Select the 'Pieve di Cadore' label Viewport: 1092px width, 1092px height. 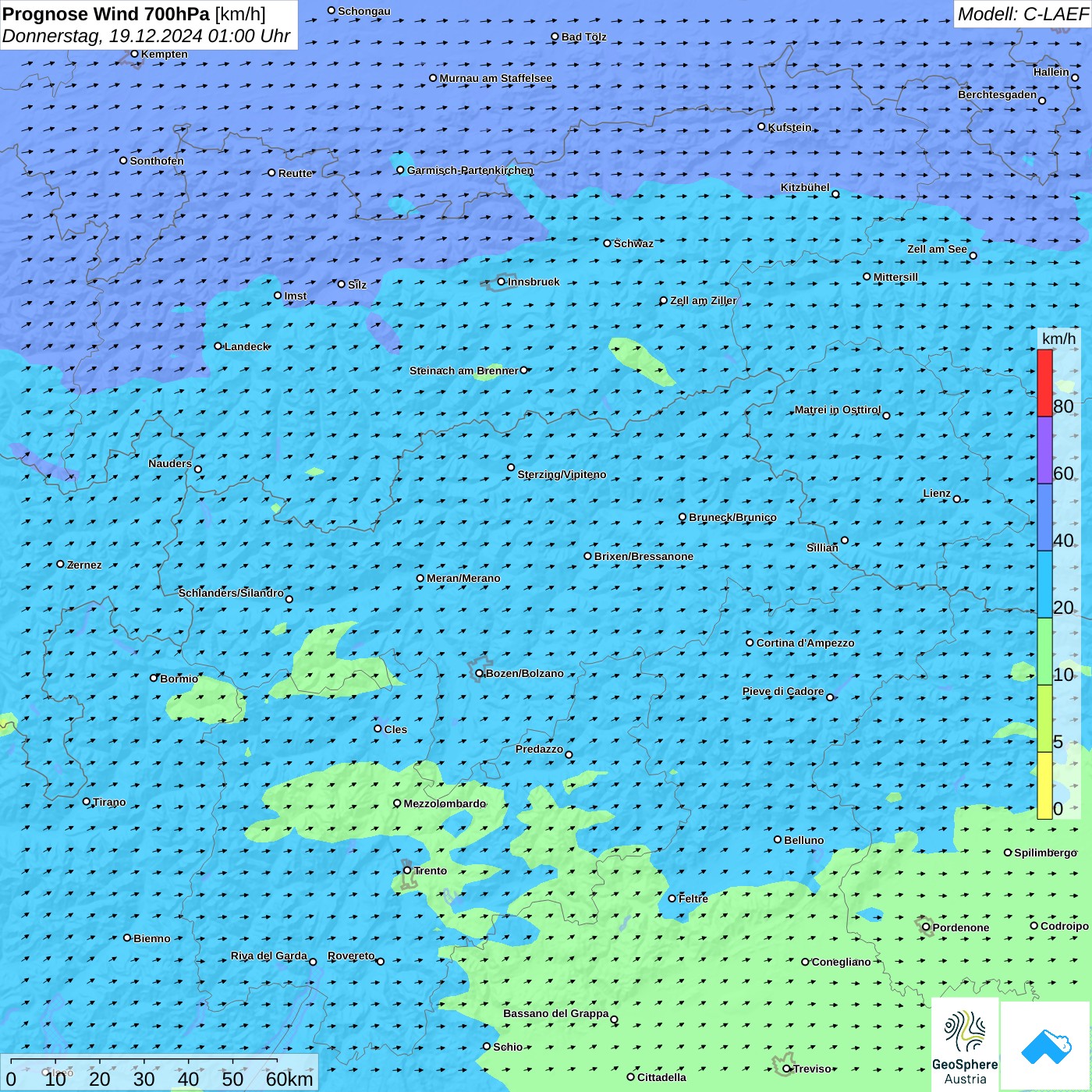(x=783, y=691)
